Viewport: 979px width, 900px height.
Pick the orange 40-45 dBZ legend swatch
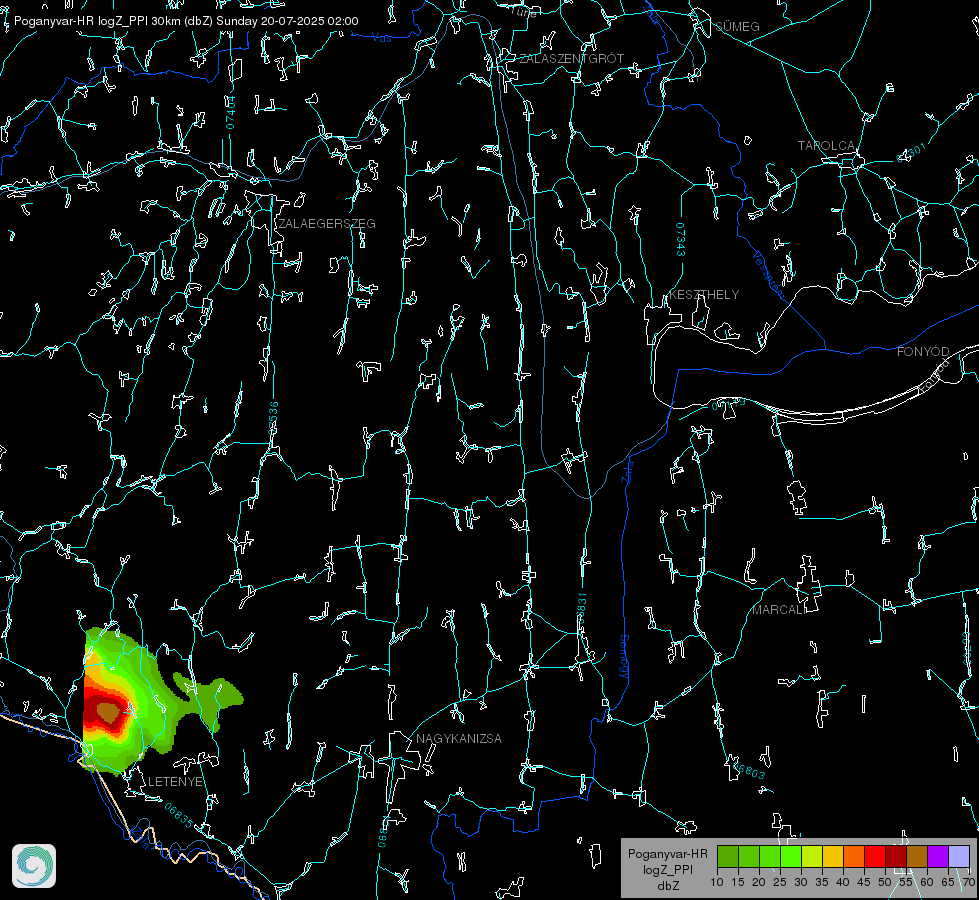(854, 856)
